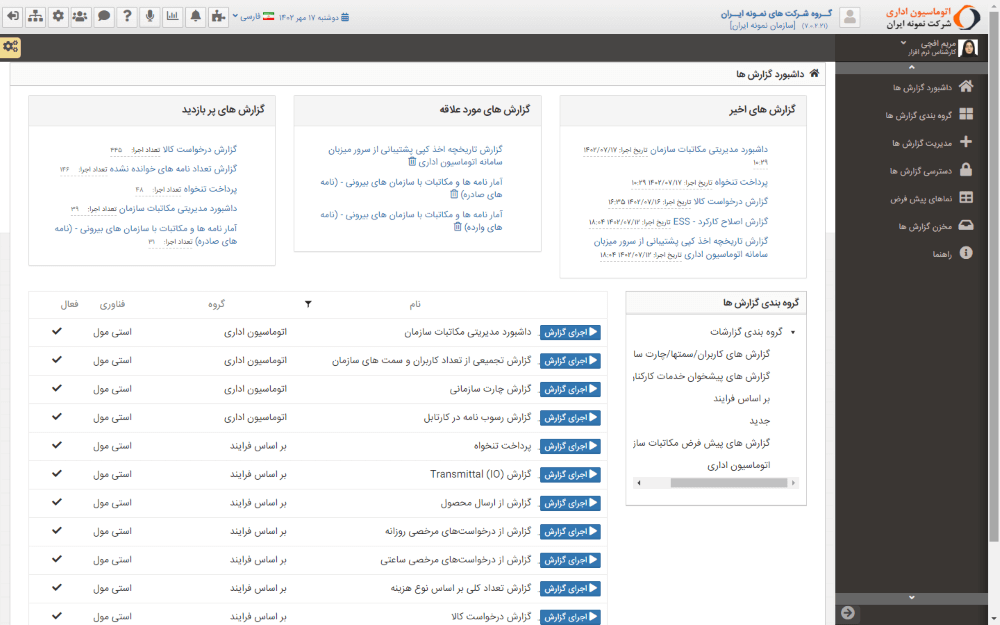Click اجرای گزارش for گزارش درخواست کالا
The image size is (1000, 625).
(571, 616)
